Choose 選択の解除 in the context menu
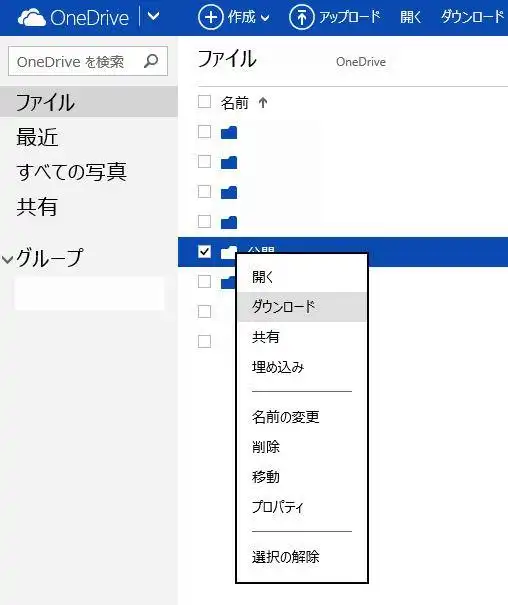Viewport: 508px width, 605px height. point(302,557)
